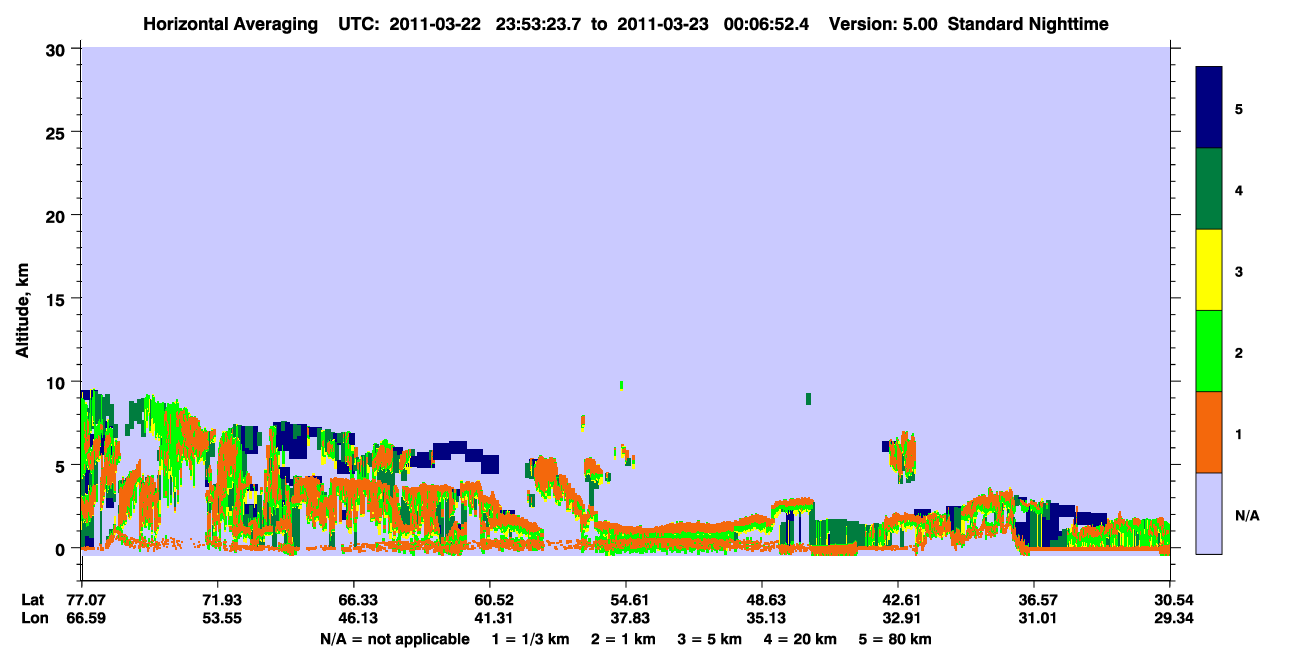Click colorbar label '2'

(1239, 353)
